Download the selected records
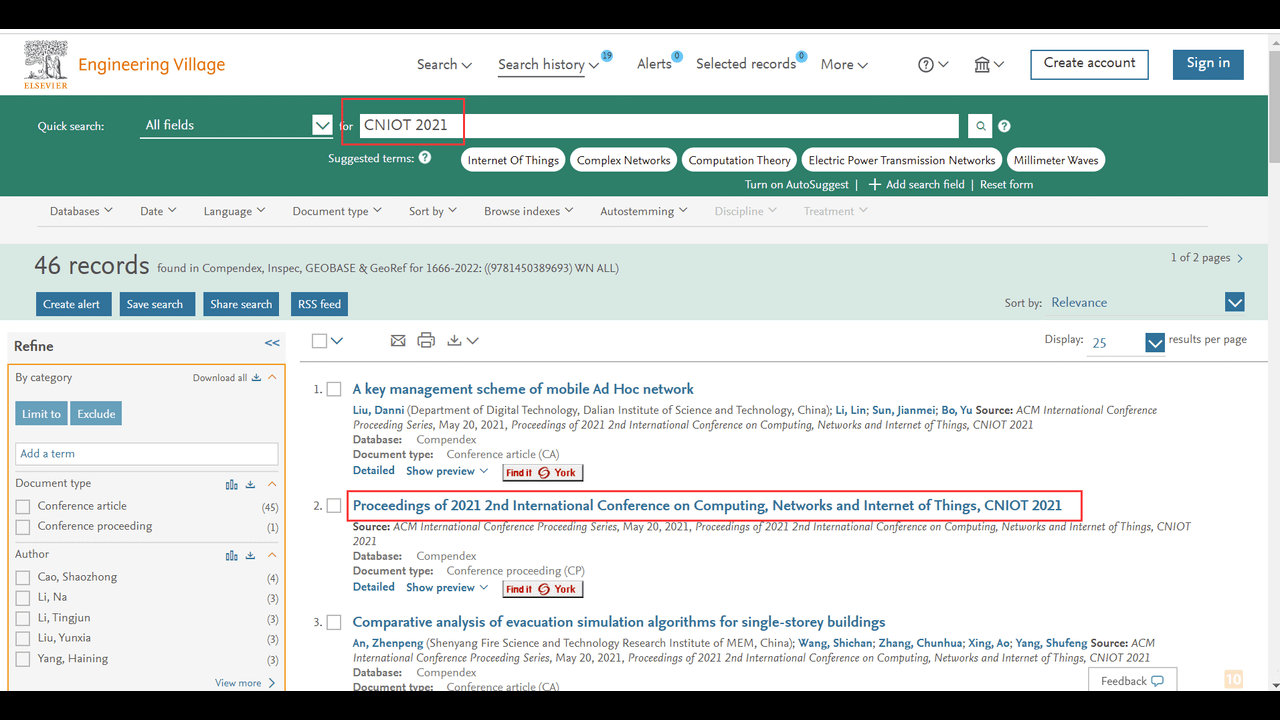The height and width of the screenshot is (720, 1280). click(x=462, y=341)
